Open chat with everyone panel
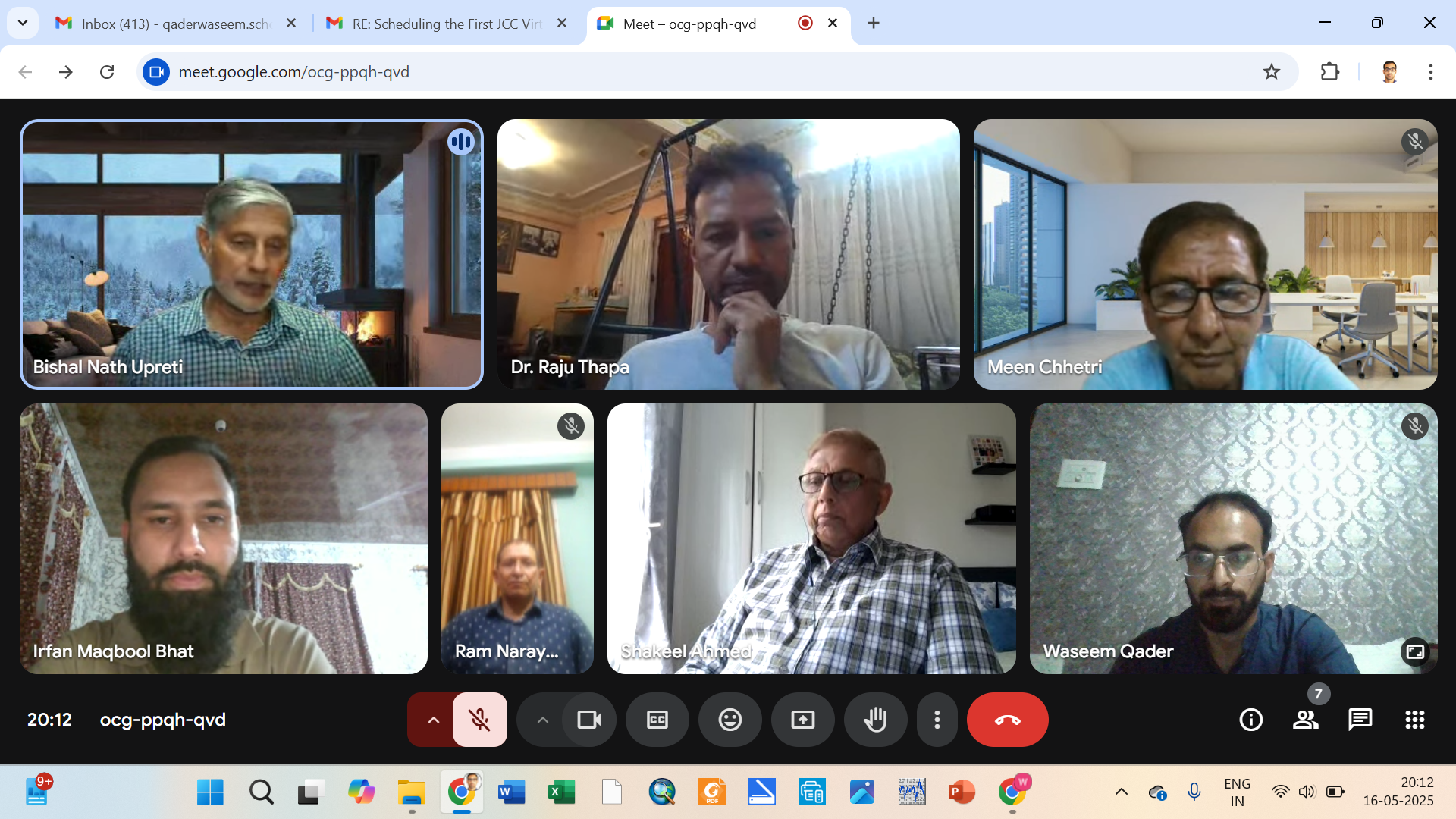 point(1360,720)
